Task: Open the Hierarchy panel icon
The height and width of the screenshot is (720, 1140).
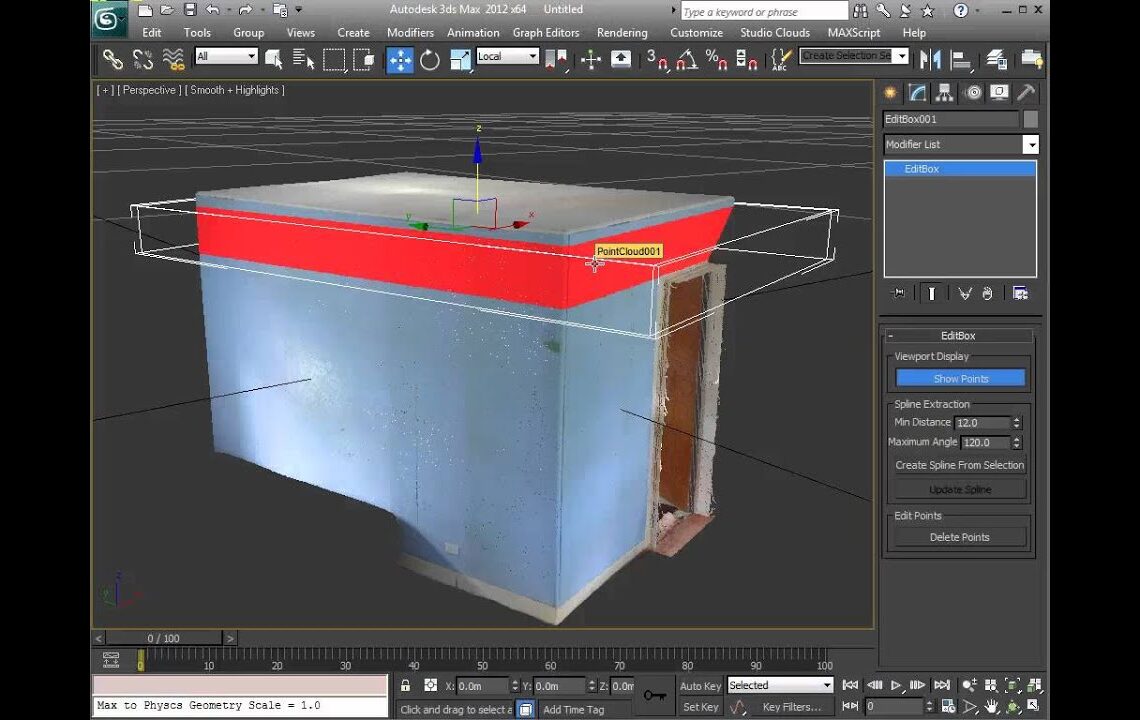Action: [945, 93]
